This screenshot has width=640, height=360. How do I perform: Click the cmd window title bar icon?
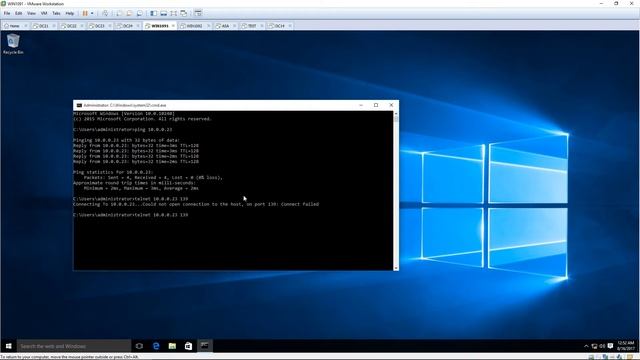pyautogui.click(x=79, y=105)
